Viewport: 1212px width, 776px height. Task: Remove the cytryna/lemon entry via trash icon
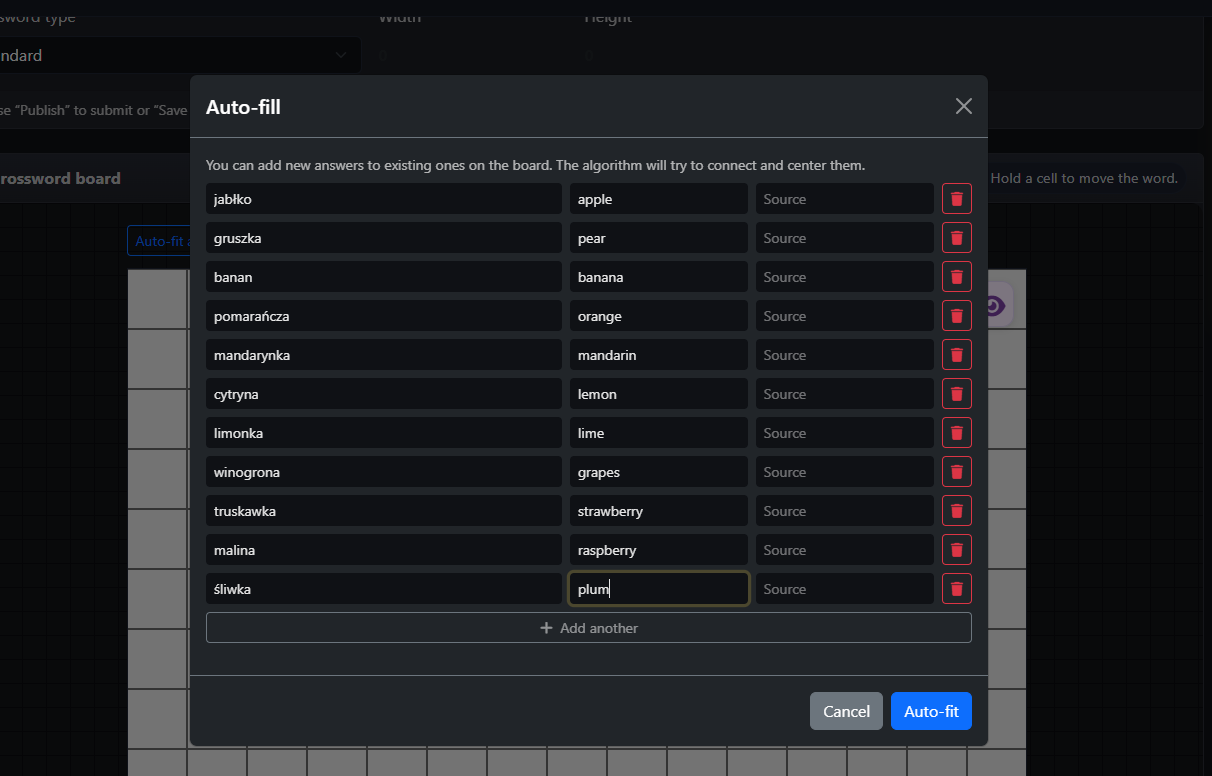[x=956, y=393]
